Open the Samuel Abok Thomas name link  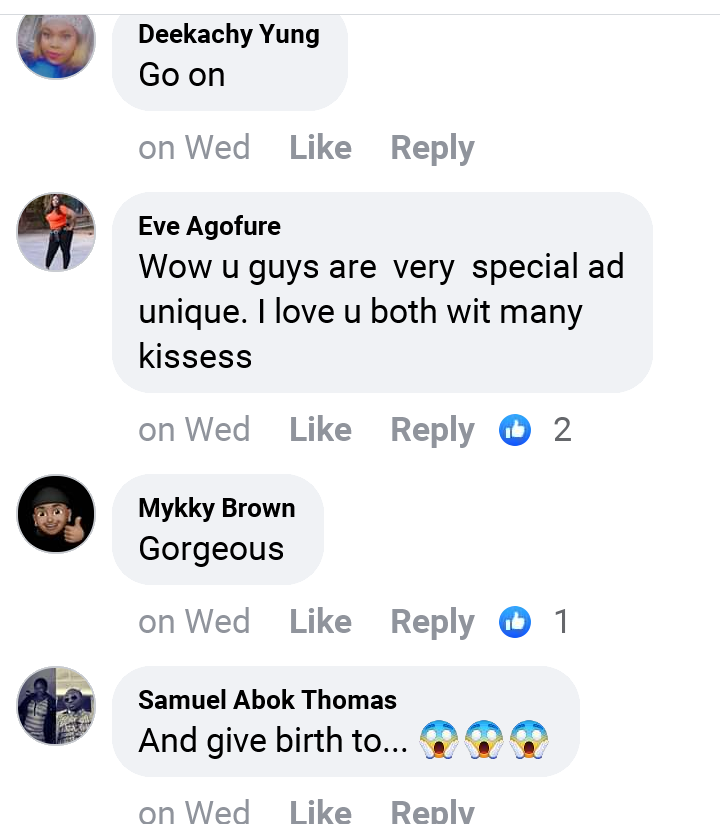click(x=267, y=700)
